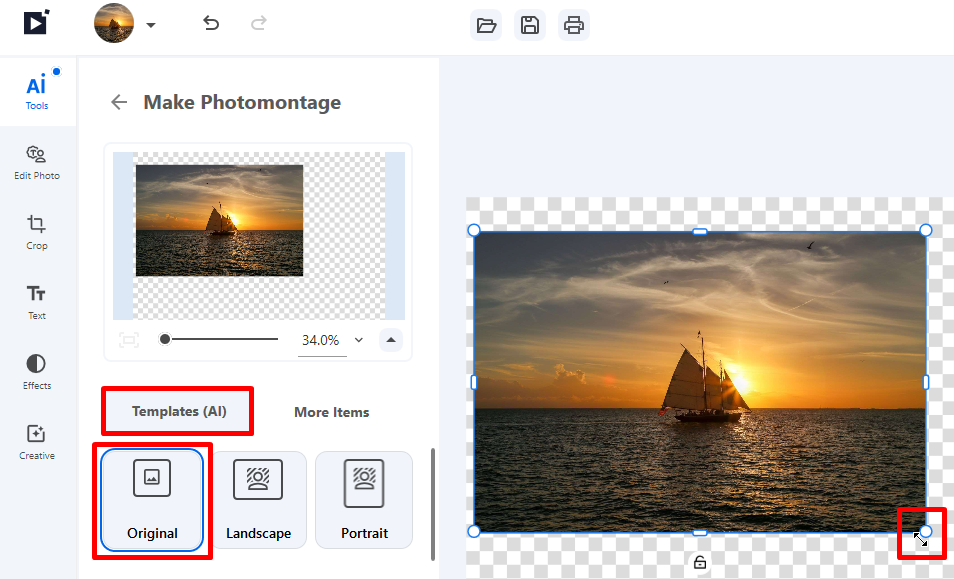Viewport: 954px width, 579px height.
Task: Click the sailboat profile thumbnail
Action: click(x=114, y=23)
